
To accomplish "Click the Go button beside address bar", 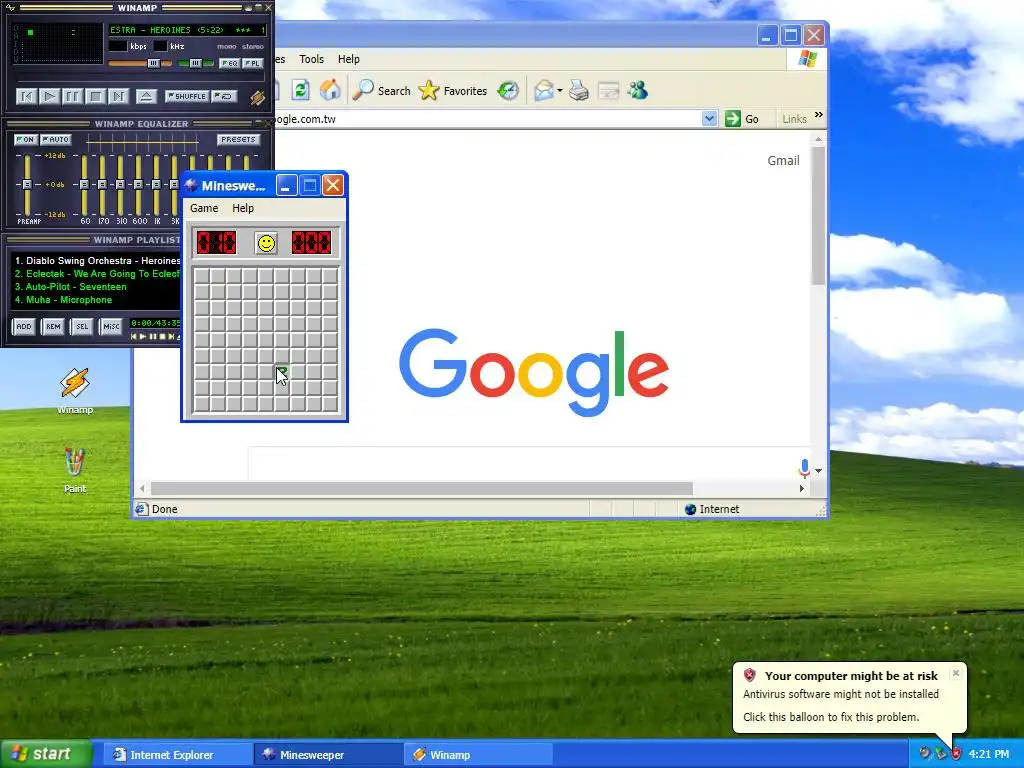I will (742, 119).
